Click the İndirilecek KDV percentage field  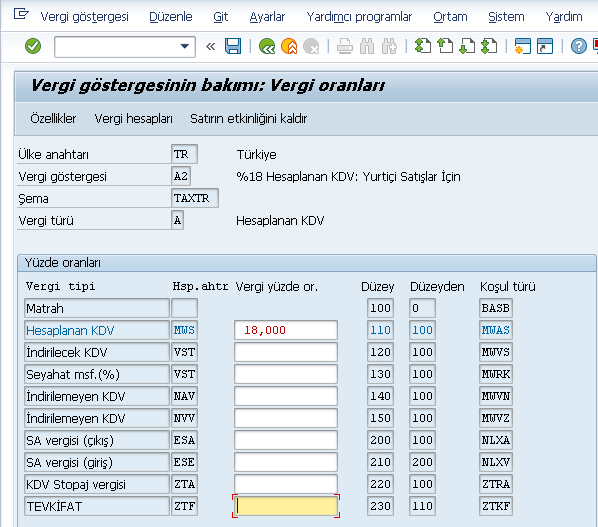(286, 352)
